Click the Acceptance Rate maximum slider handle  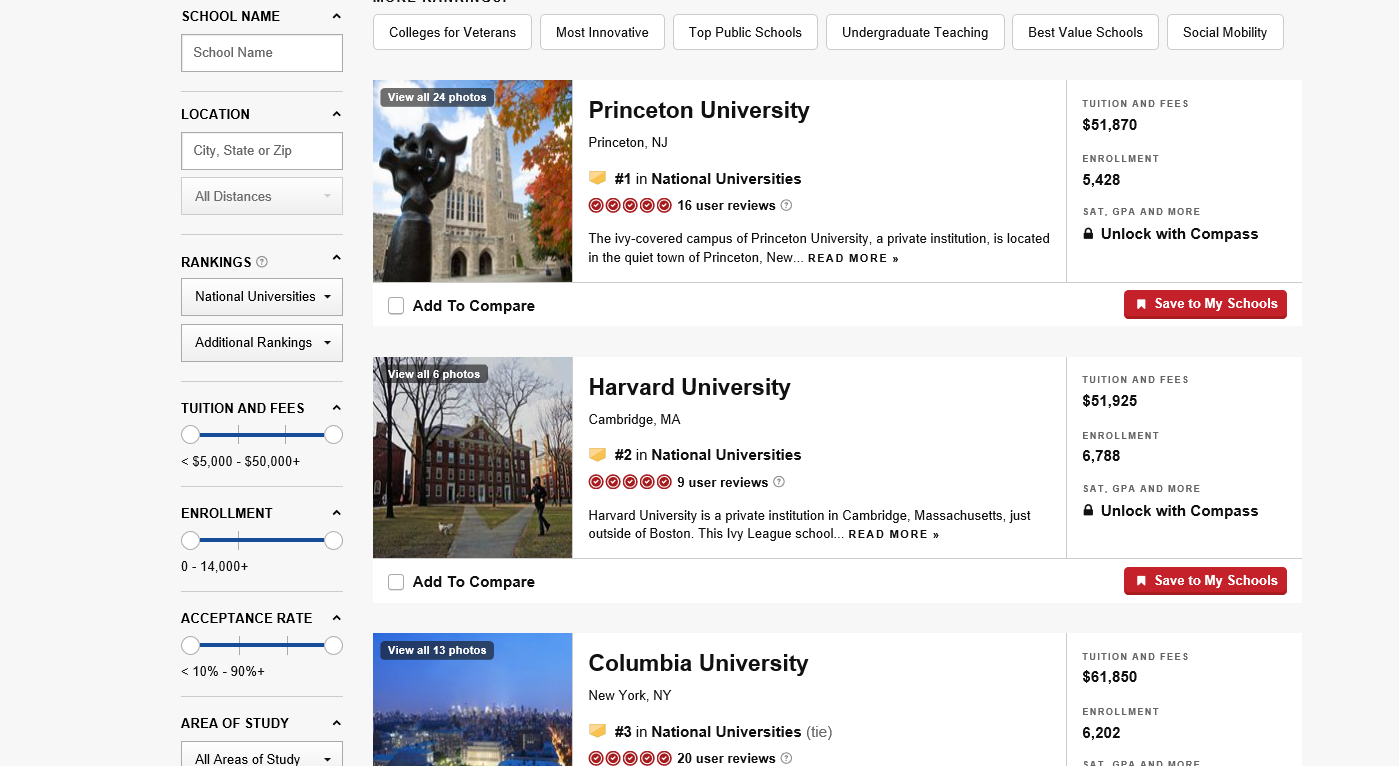coord(334,646)
